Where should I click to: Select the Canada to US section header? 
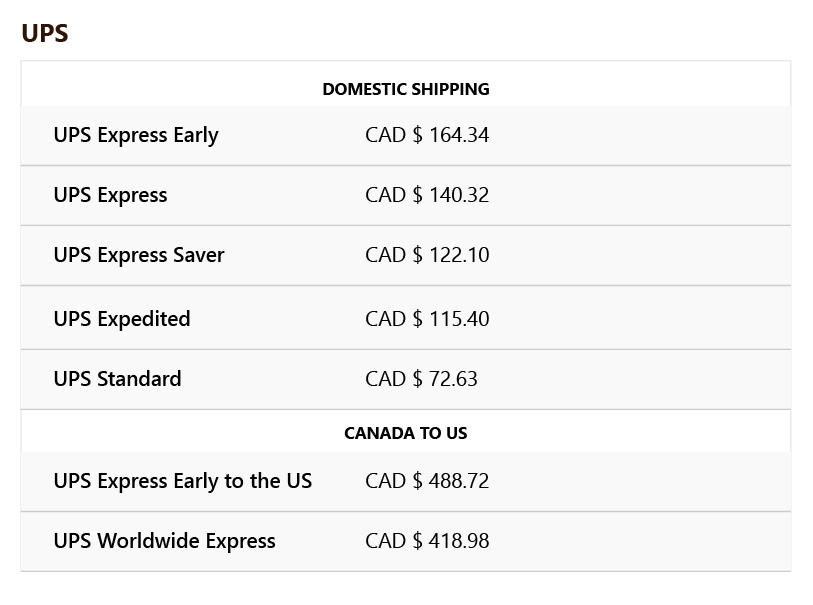coord(406,433)
